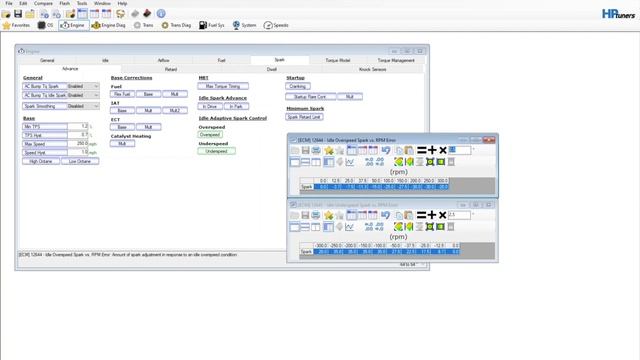Switch to the Dwell sub-tab

(272, 69)
